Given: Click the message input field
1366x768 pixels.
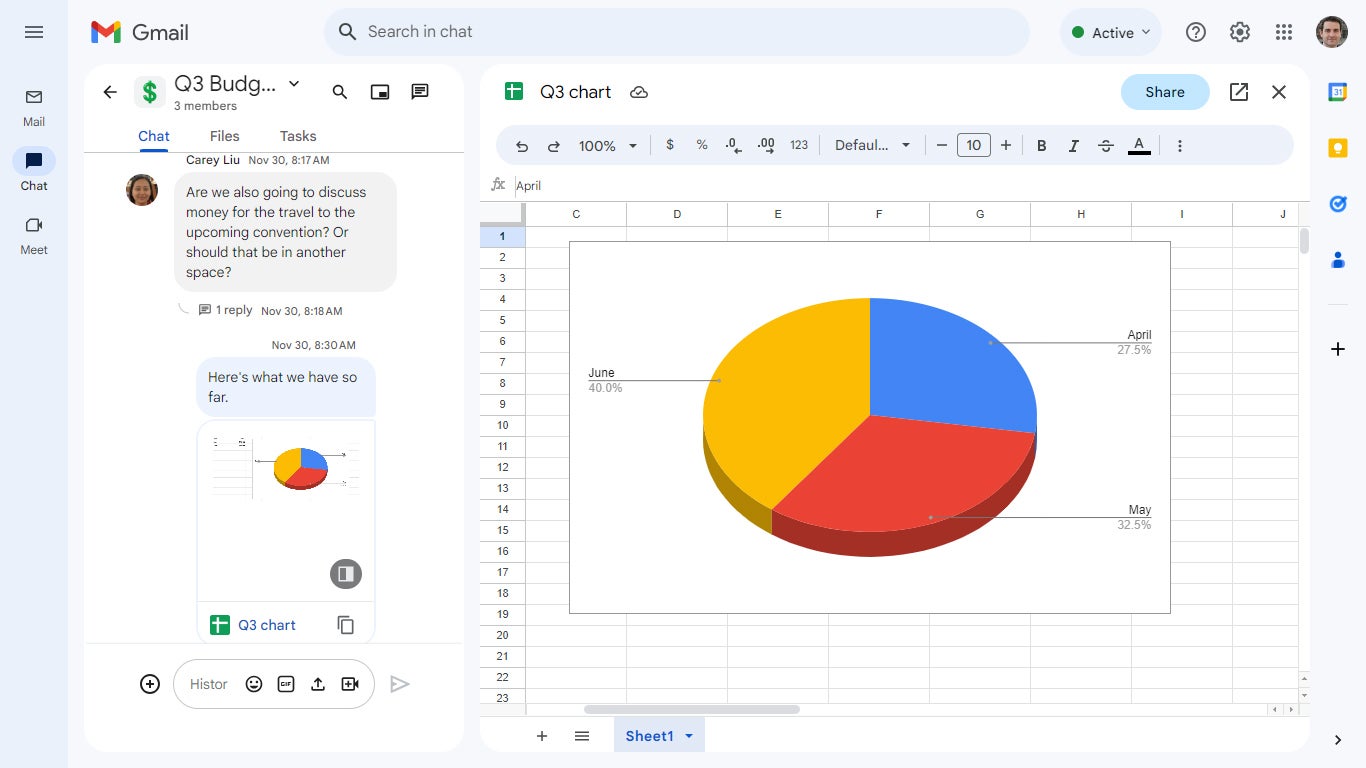Looking at the screenshot, I should pos(208,684).
